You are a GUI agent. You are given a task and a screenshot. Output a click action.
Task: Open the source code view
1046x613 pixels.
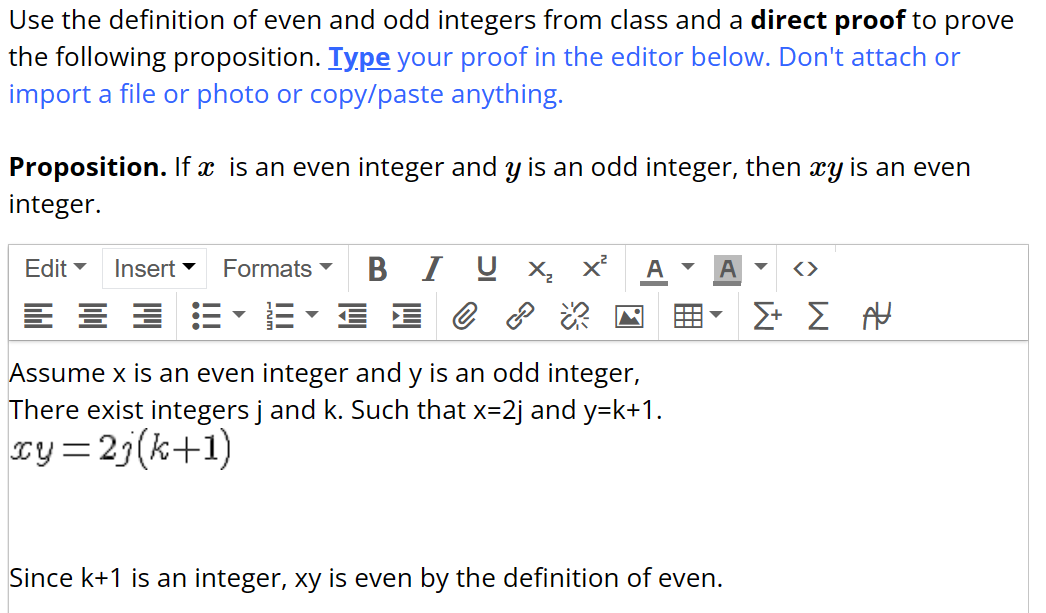[806, 268]
